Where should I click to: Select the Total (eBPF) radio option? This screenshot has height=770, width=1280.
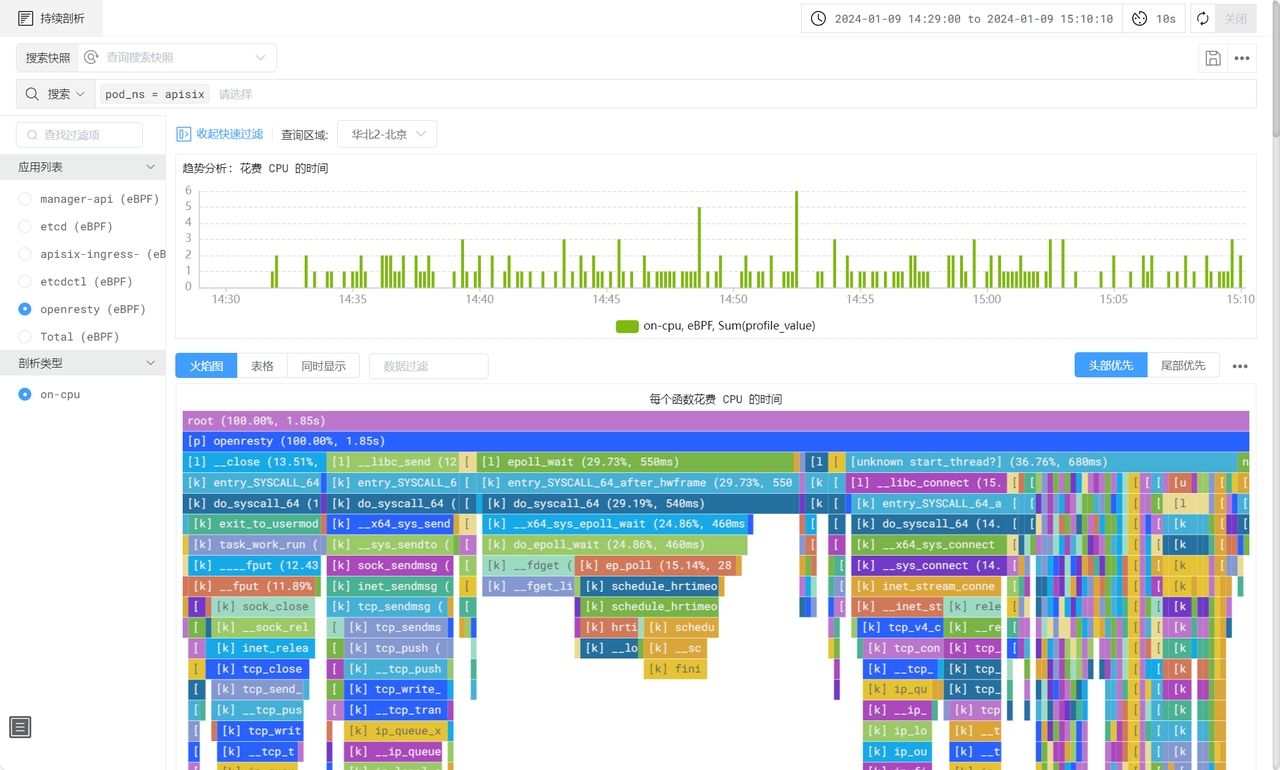tap(25, 337)
